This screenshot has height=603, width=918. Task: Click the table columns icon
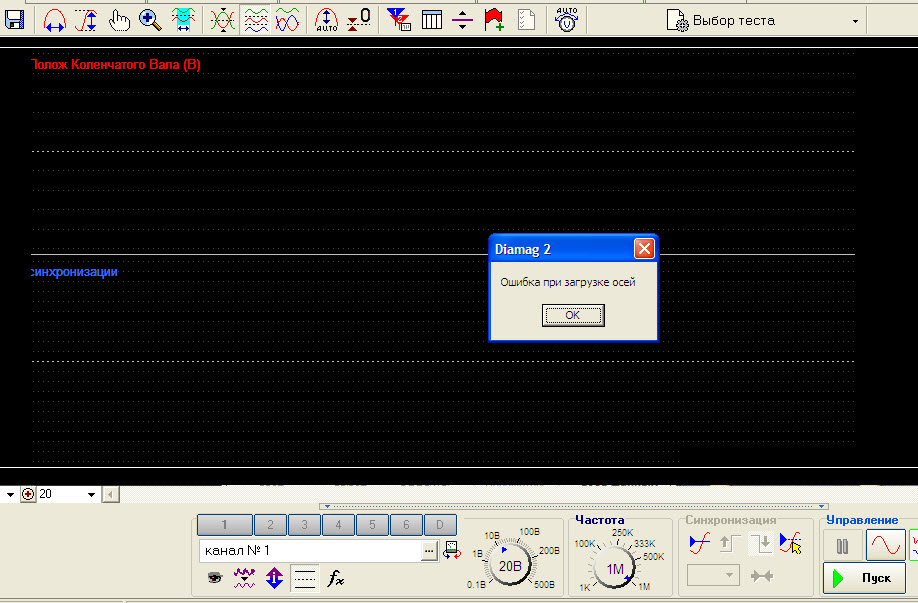tap(431, 20)
